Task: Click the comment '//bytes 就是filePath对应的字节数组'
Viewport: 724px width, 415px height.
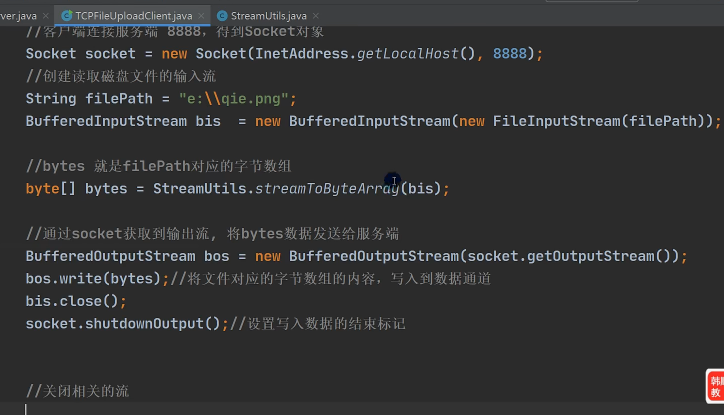Action: pos(158,166)
